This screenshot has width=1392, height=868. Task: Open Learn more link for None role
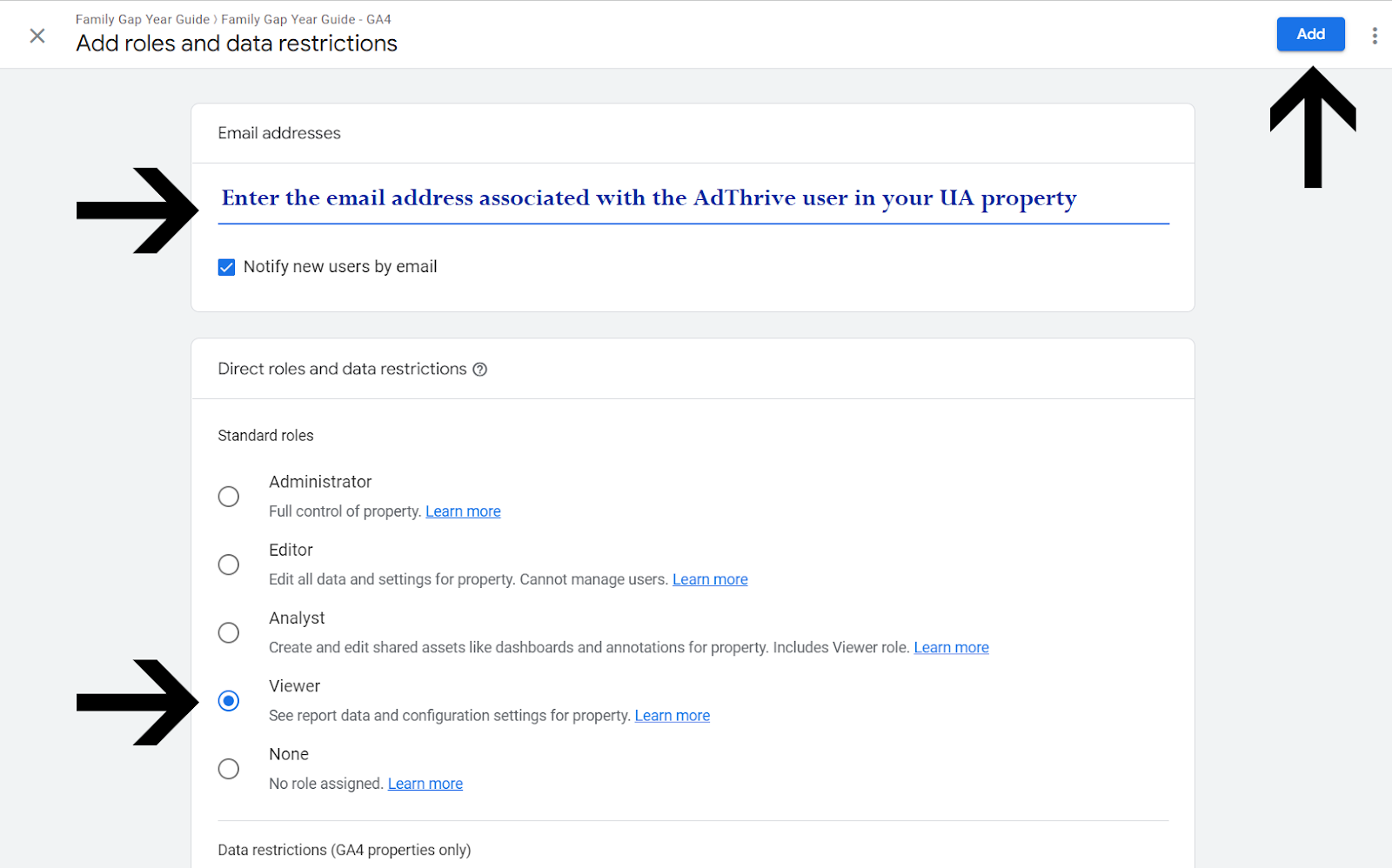tap(425, 784)
